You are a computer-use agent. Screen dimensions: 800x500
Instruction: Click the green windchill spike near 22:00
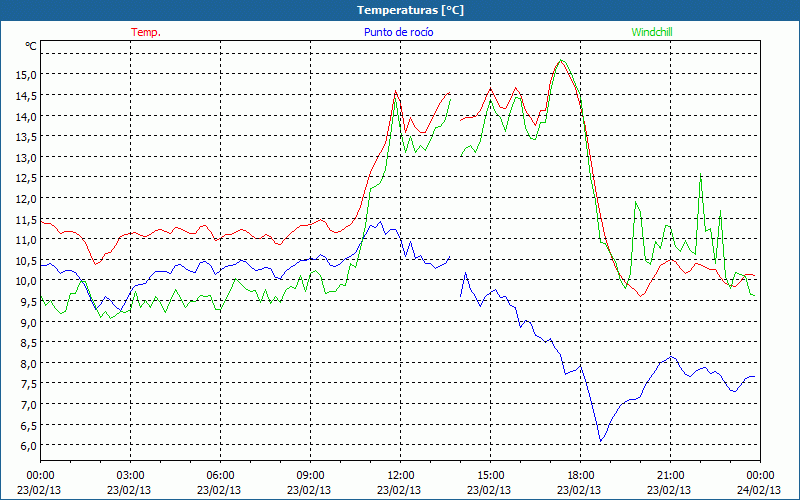pyautogui.click(x=701, y=174)
